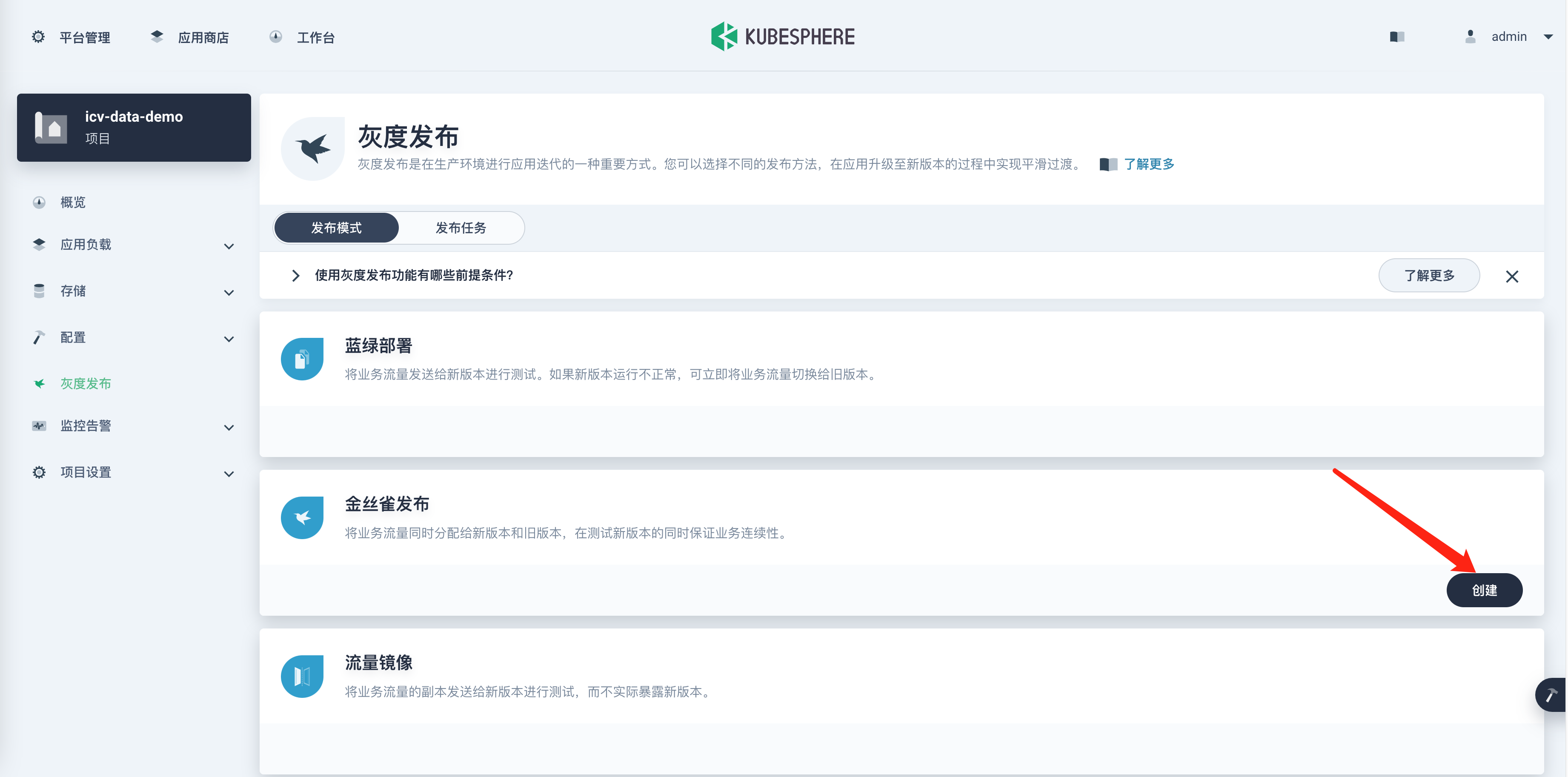Switch to the 发布任务 tab
1568x777 pixels.
coord(461,228)
